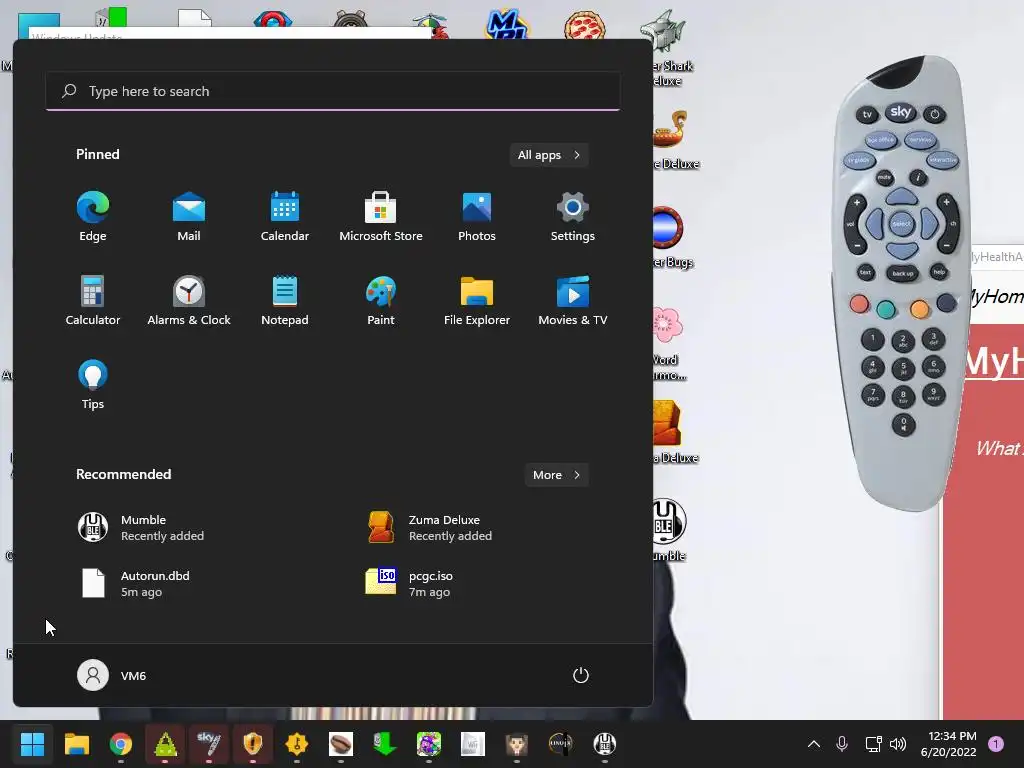Open the orange shield warning taskbar app
The image size is (1024, 768).
253,744
